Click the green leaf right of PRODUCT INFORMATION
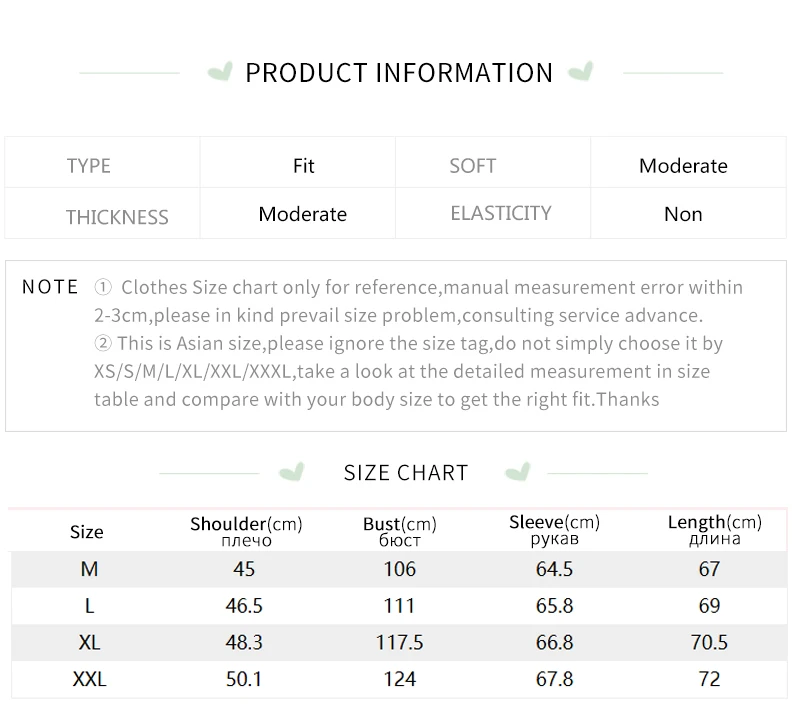The width and height of the screenshot is (800, 716). pyautogui.click(x=580, y=72)
